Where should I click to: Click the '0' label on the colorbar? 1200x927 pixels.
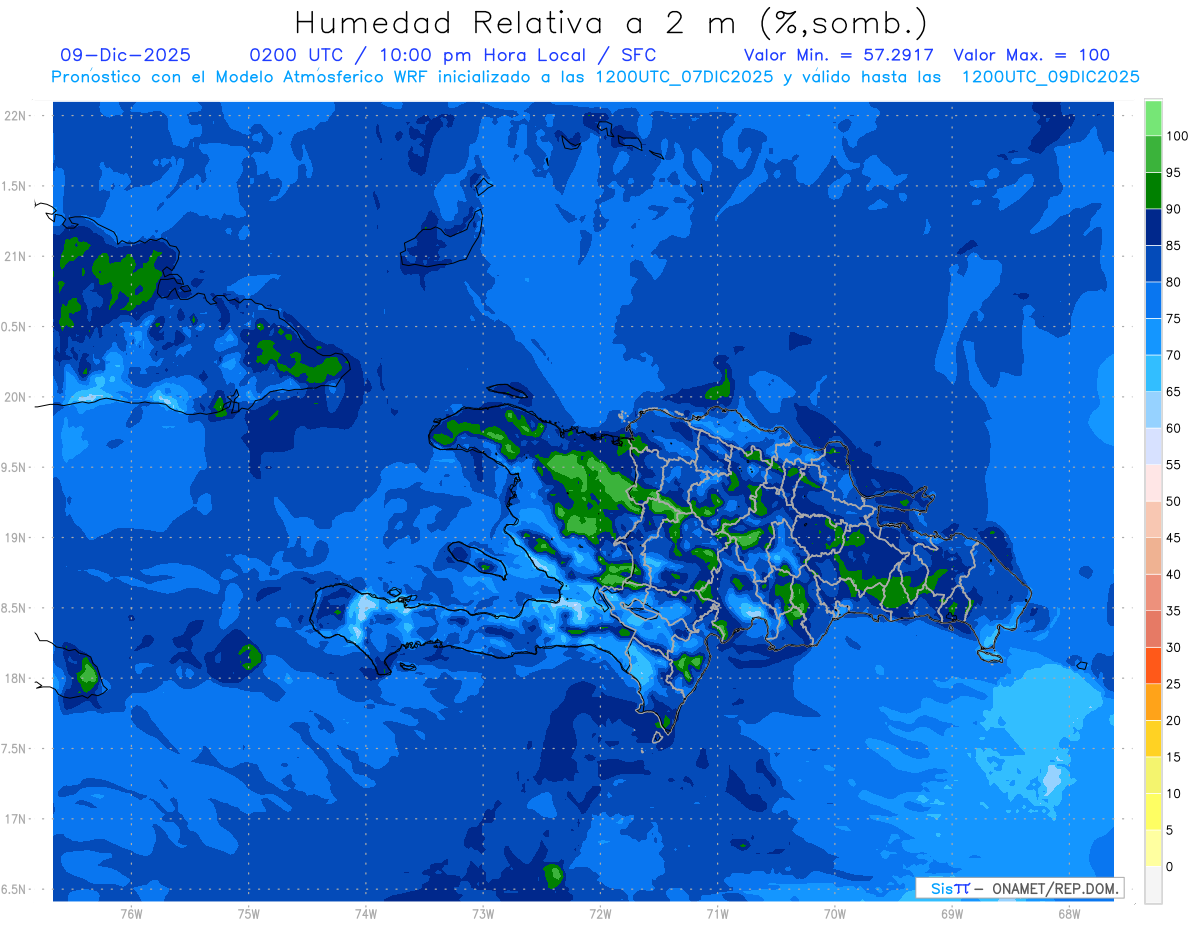pos(1169,866)
